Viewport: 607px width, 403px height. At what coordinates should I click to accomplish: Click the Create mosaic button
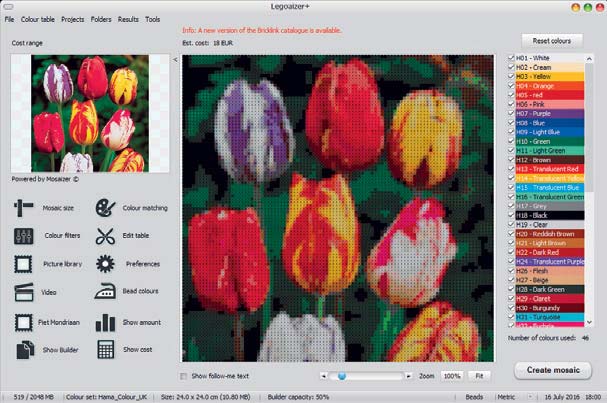click(x=553, y=370)
